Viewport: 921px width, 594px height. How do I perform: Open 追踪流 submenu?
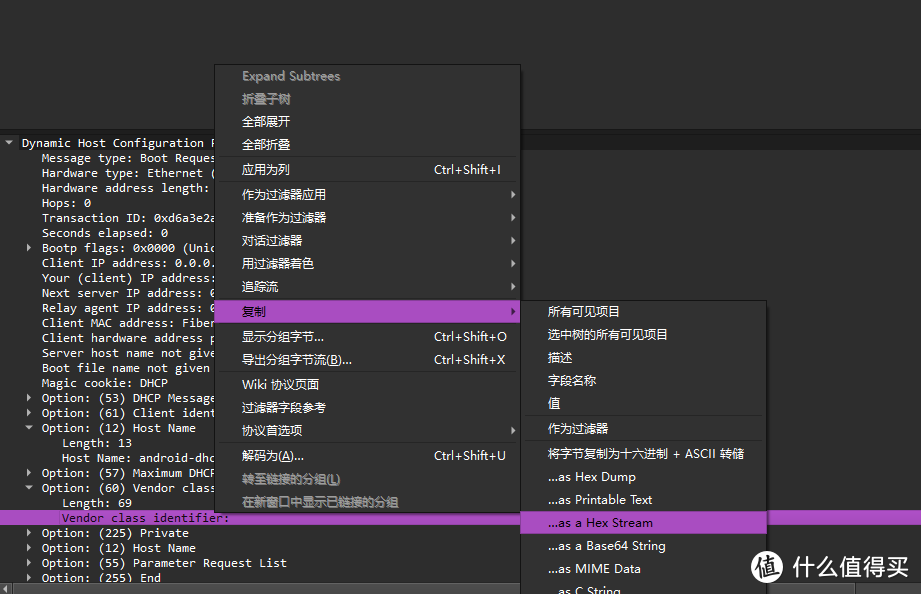[368, 287]
